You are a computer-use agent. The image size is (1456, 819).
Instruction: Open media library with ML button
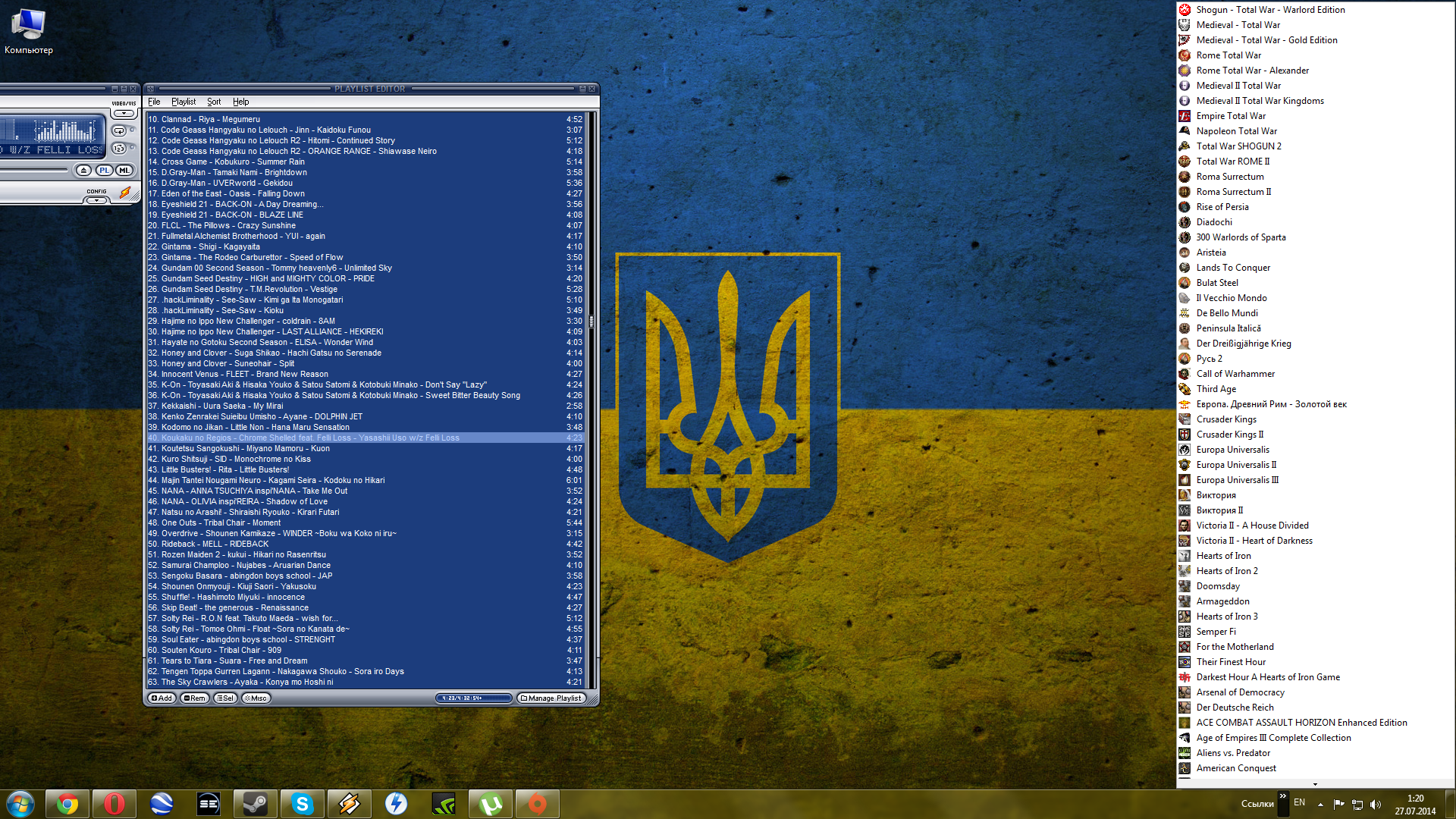(124, 171)
